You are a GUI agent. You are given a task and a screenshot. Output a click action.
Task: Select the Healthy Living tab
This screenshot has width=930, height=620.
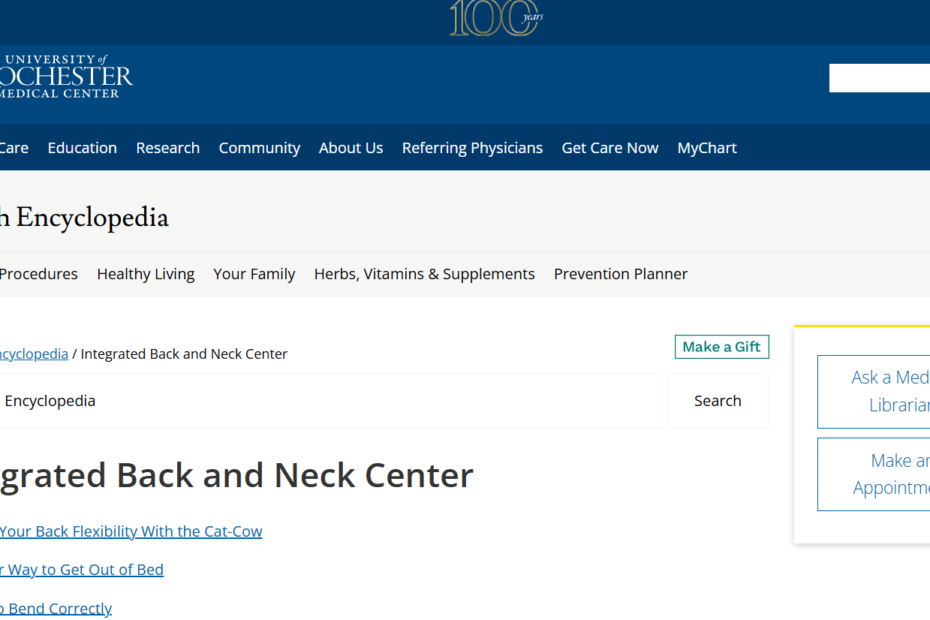[x=146, y=274]
